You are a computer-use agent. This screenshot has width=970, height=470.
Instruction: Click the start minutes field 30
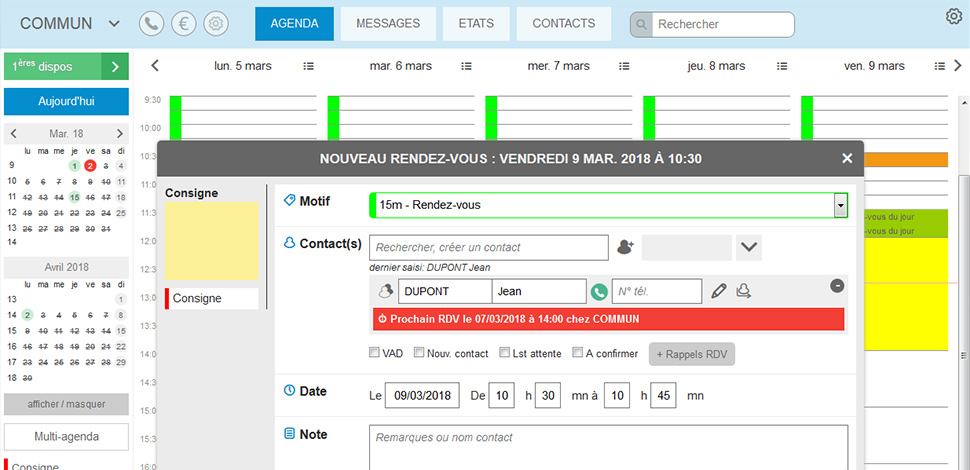click(547, 395)
